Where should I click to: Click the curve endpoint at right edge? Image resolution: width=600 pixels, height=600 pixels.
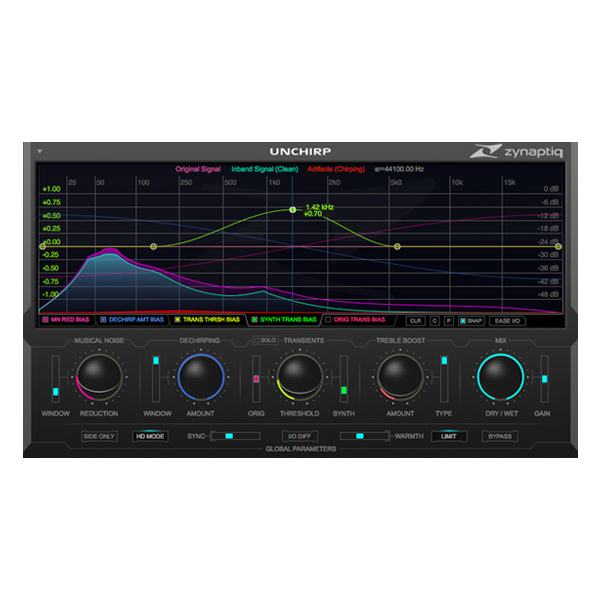coord(559,246)
